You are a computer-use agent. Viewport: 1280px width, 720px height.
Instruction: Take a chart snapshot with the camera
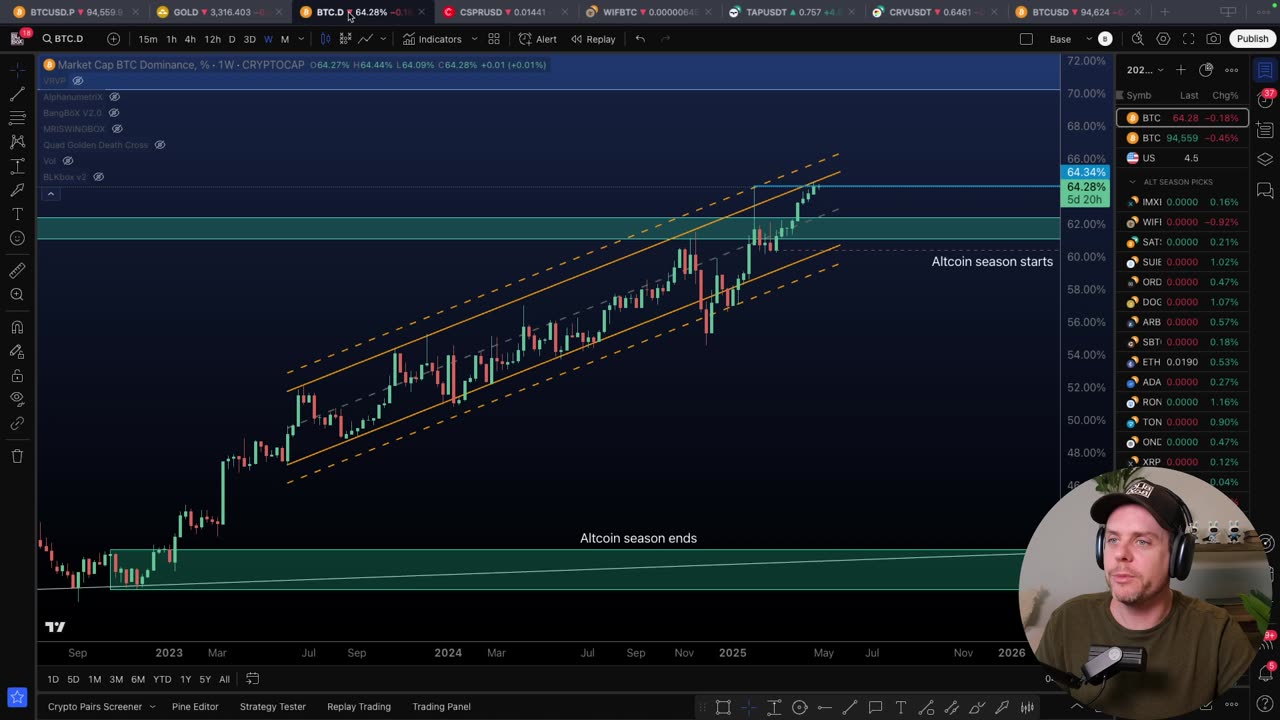[1213, 39]
